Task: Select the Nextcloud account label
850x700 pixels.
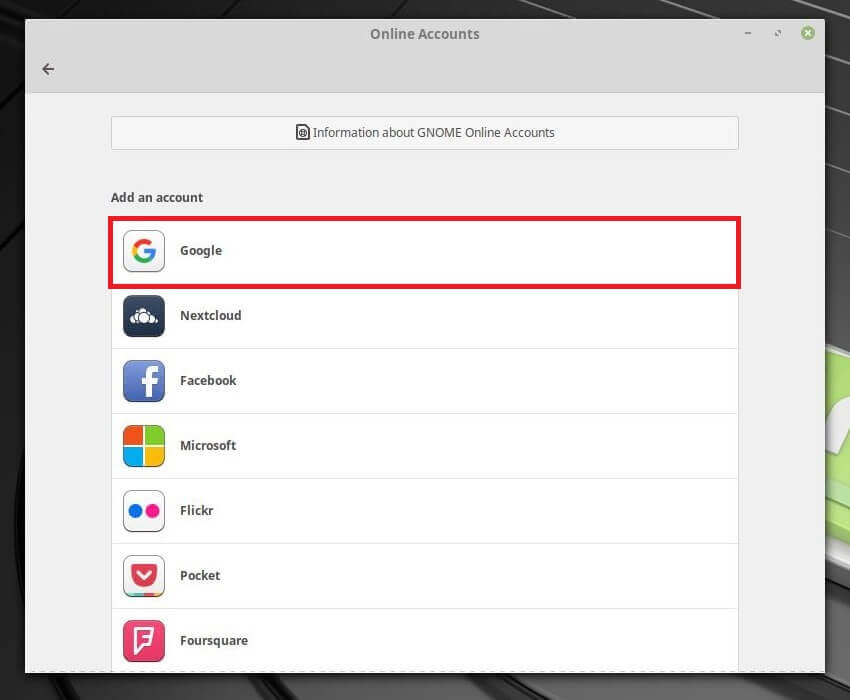Action: click(x=211, y=316)
